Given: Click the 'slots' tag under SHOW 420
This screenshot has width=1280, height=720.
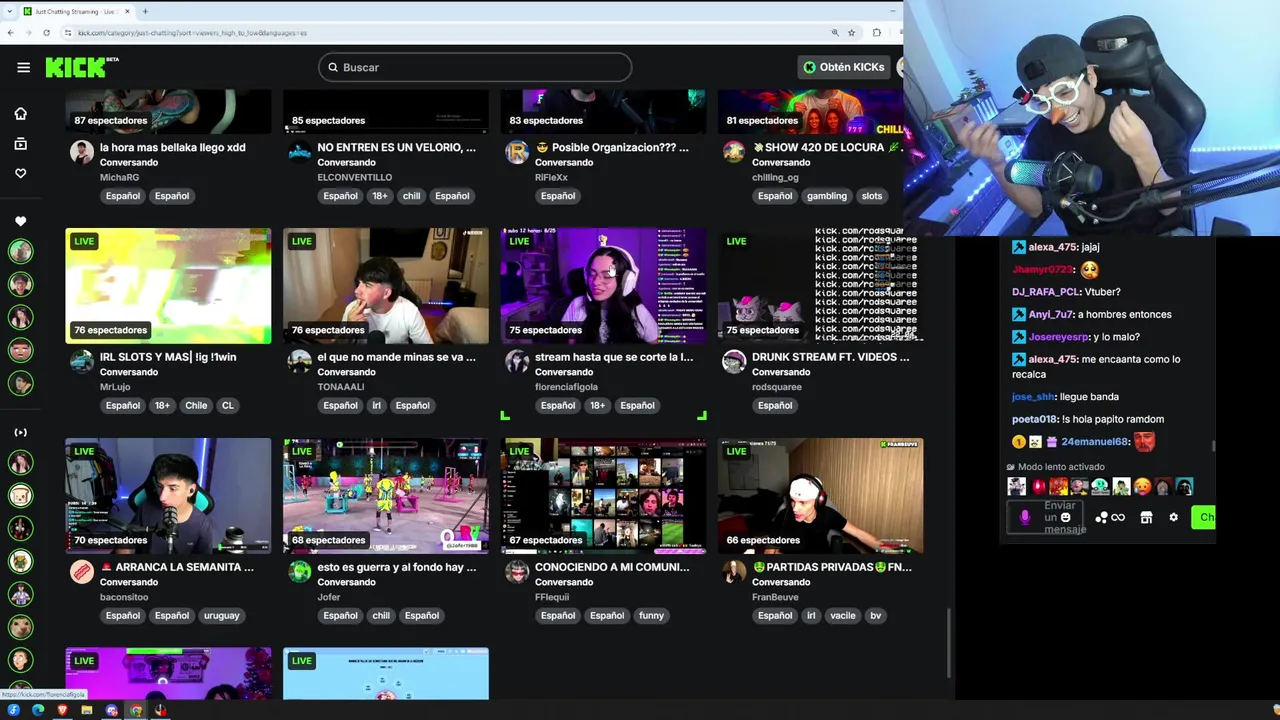Looking at the screenshot, I should [872, 196].
